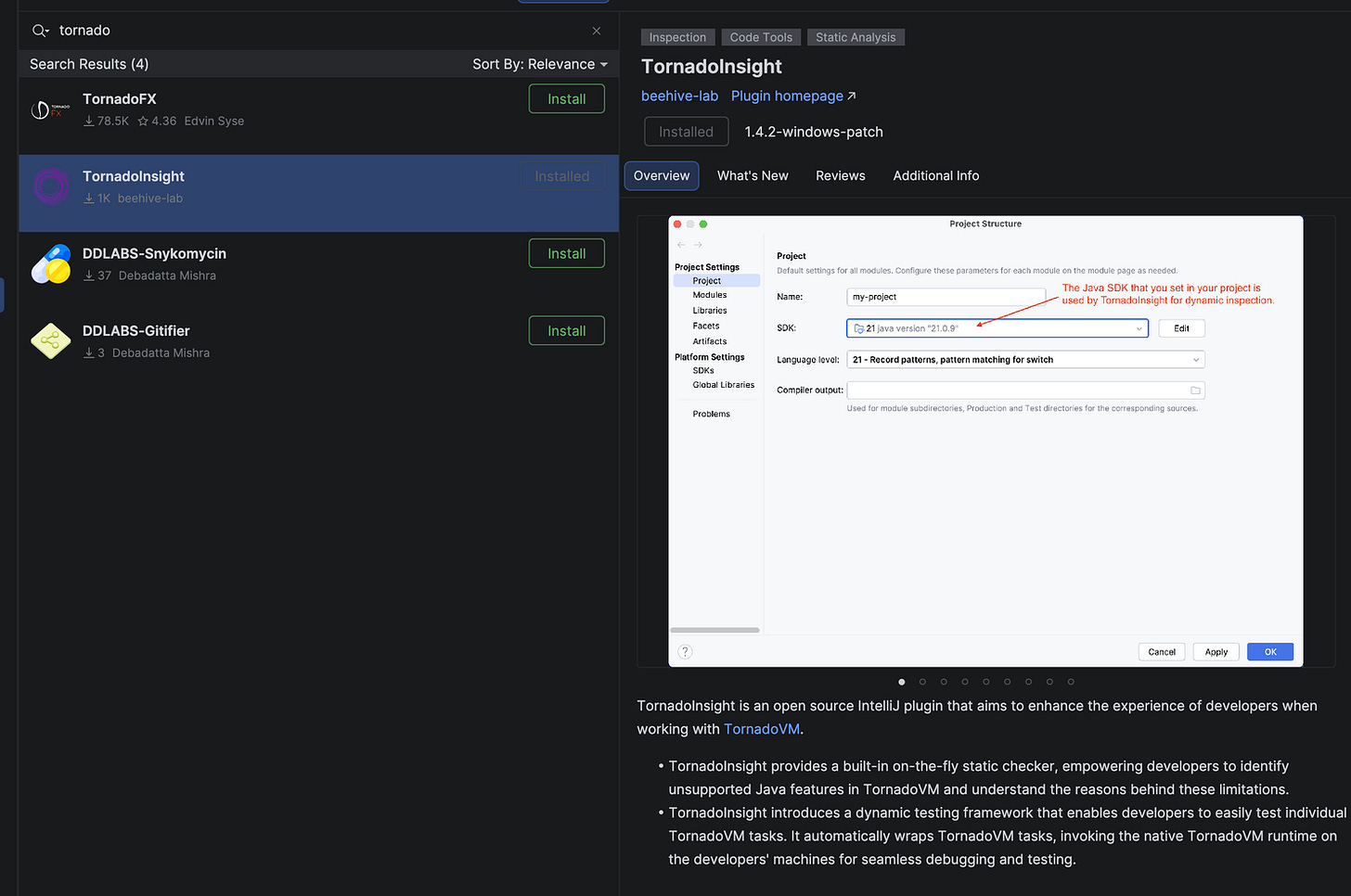Click Debadatta Mishra under DDLABS-Snykomycin
The image size is (1351, 896).
[167, 275]
